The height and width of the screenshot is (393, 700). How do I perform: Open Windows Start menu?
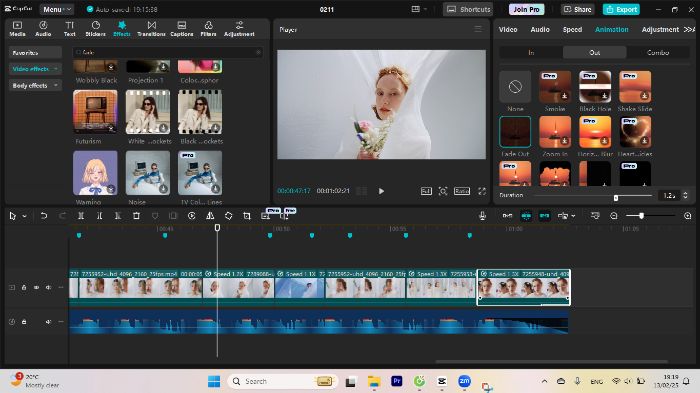click(214, 381)
